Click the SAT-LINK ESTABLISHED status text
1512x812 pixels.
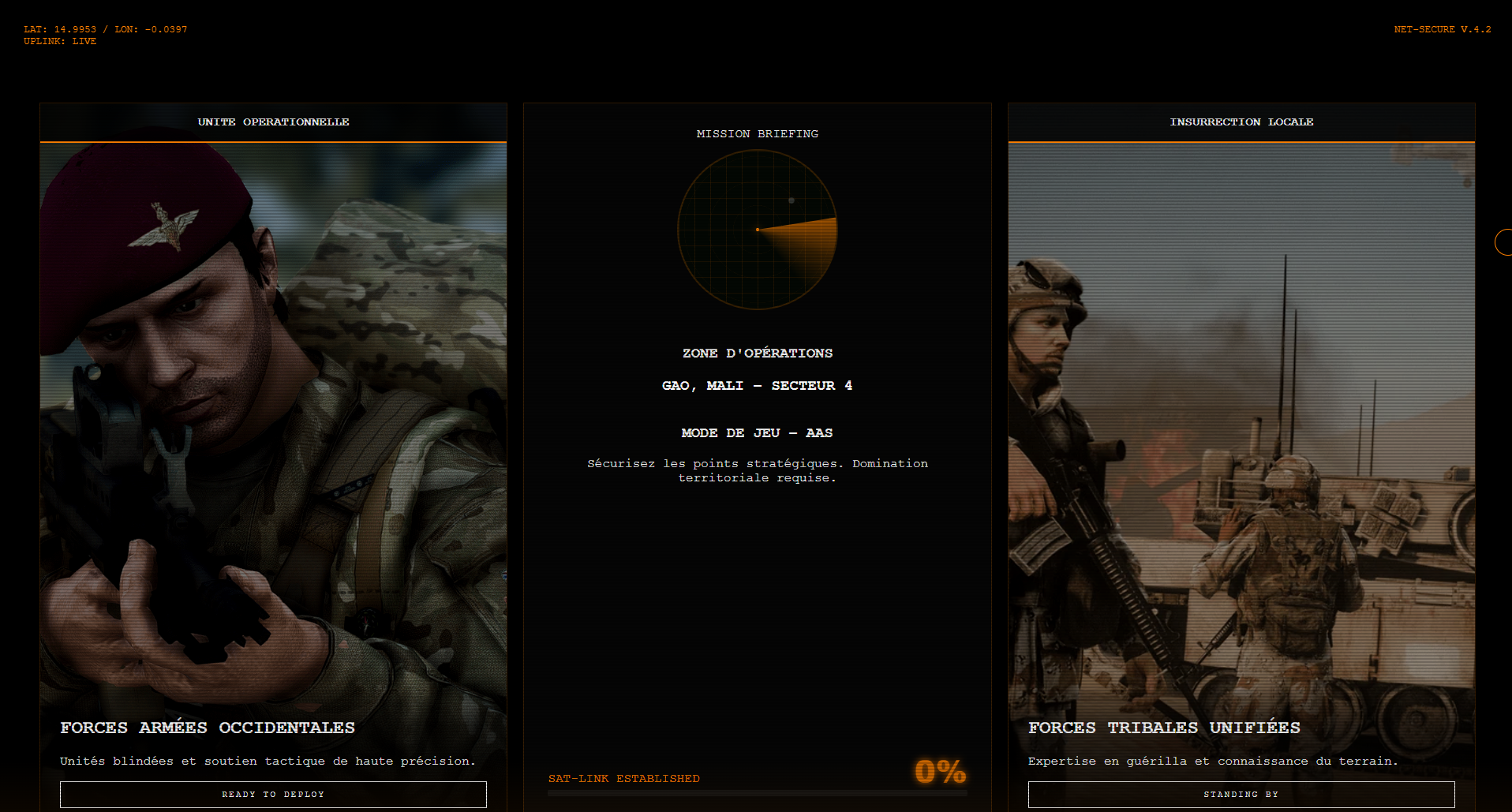624,779
